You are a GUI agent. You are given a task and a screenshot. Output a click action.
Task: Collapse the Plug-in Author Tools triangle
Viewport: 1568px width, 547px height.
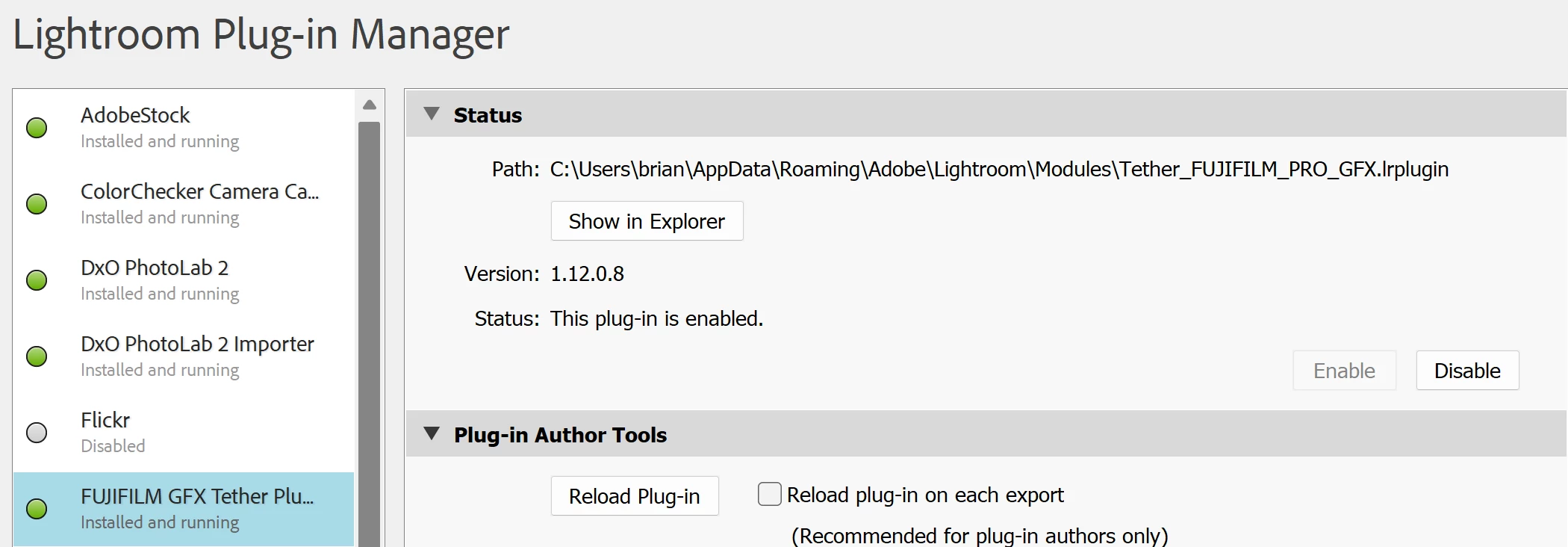click(x=432, y=433)
